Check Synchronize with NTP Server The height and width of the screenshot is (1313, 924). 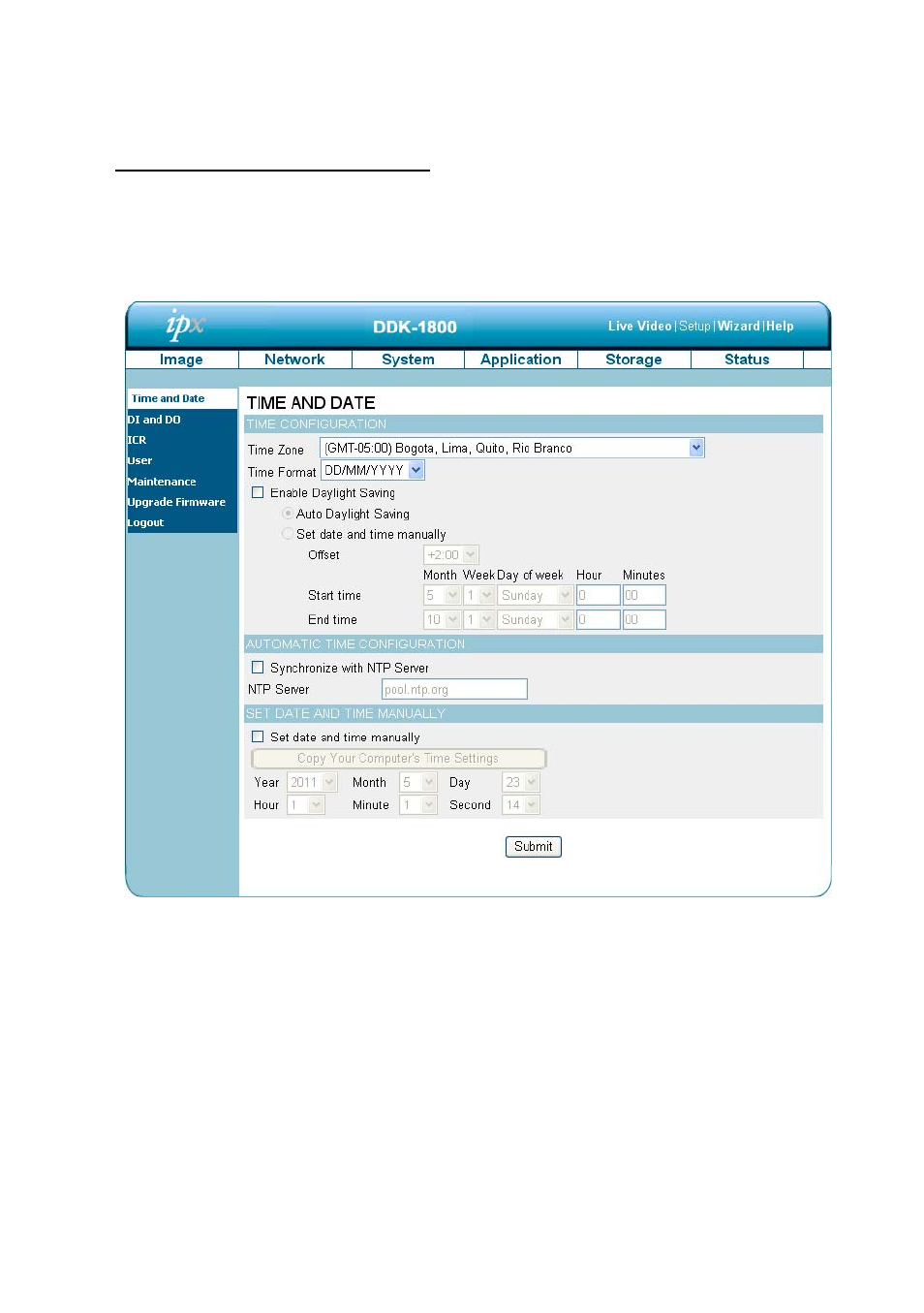[258, 668]
